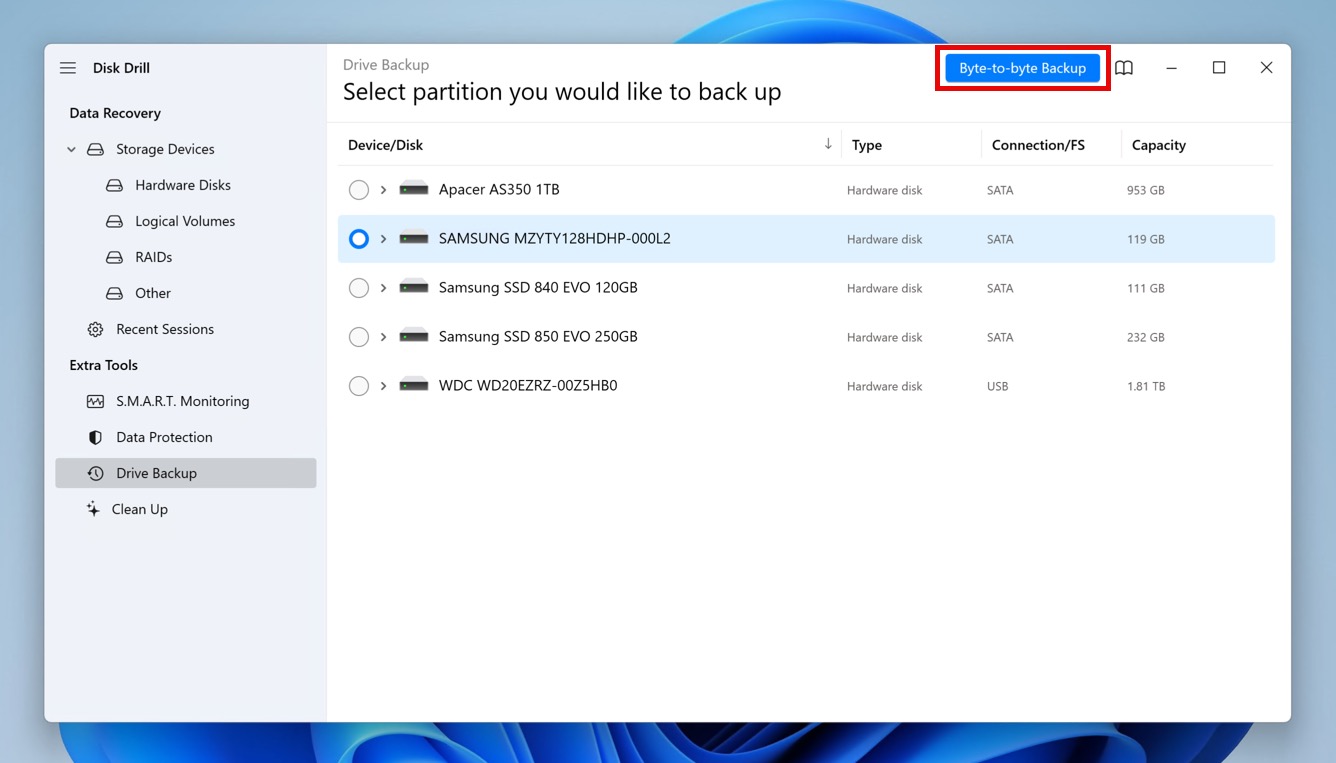
Task: Expand the Samsung SSD 840 EVO 120GB partitions
Action: [x=383, y=288]
